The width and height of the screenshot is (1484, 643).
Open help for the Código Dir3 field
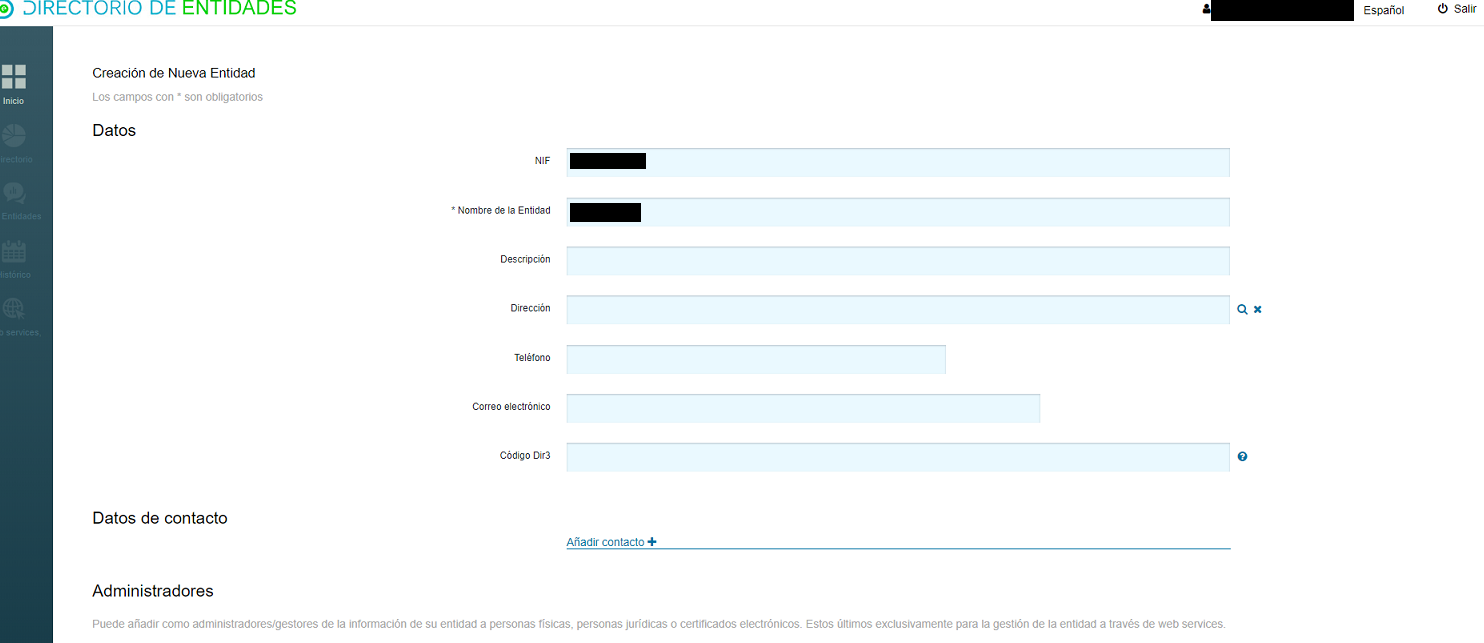1242,456
